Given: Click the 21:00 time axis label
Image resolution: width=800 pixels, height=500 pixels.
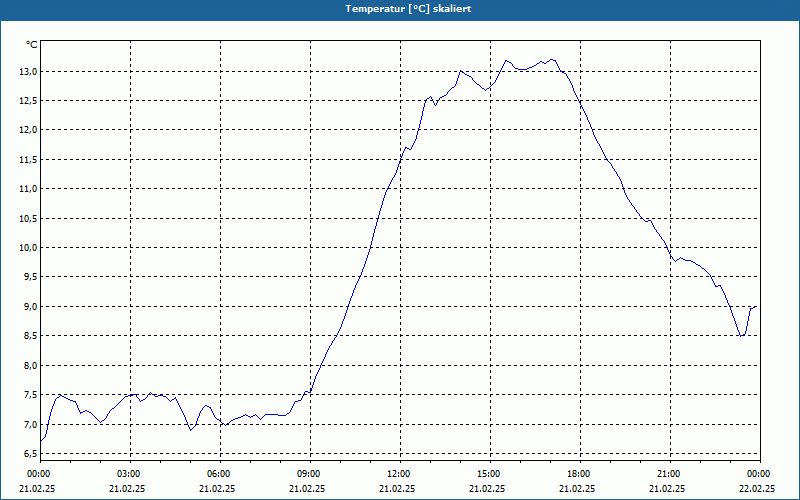Looking at the screenshot, I should point(670,474).
